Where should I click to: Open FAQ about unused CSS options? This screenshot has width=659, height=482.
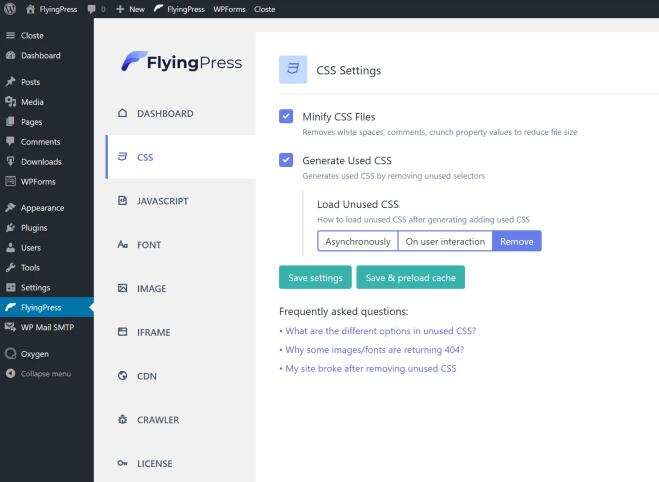tap(381, 331)
